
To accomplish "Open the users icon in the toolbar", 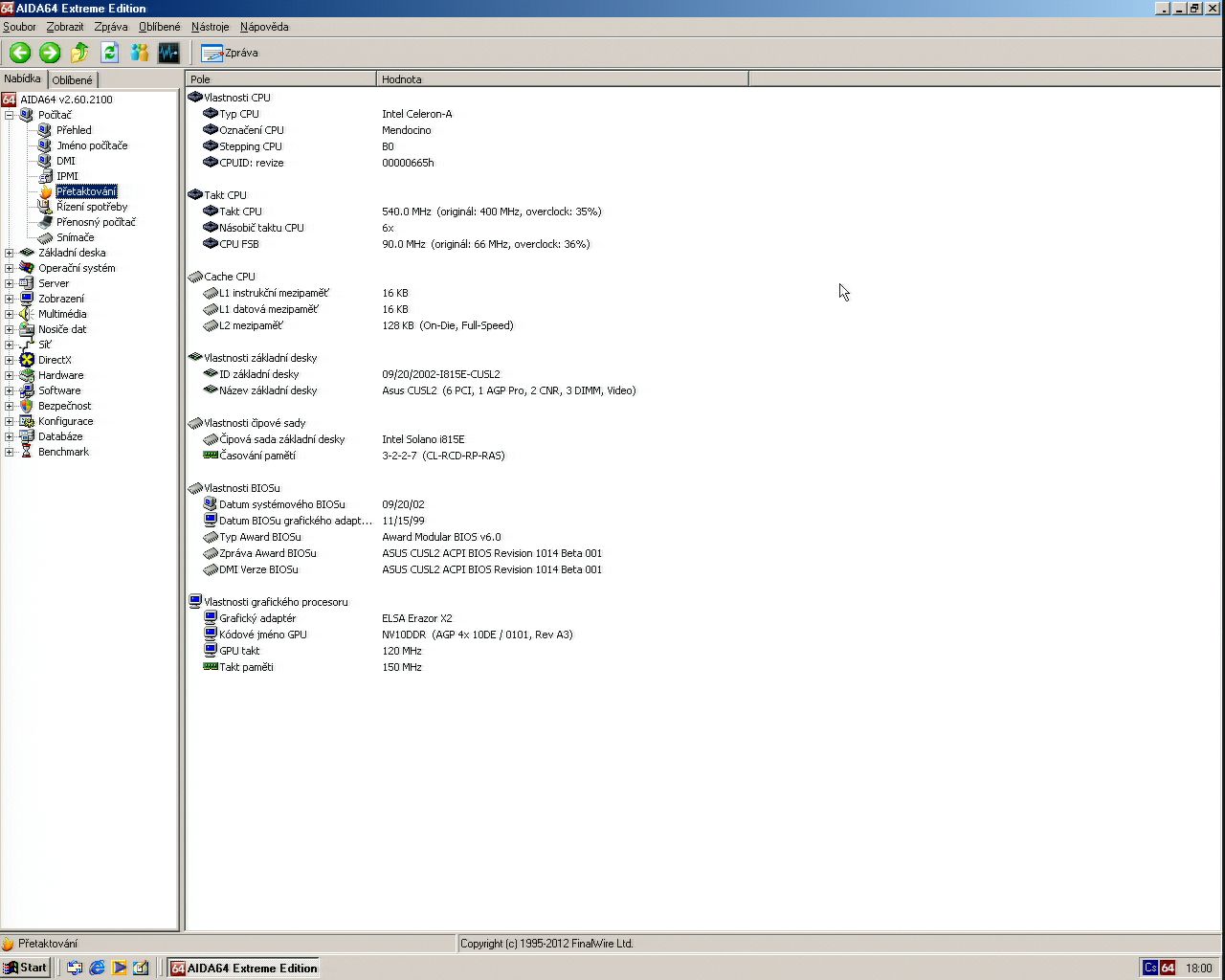I will tap(140, 53).
